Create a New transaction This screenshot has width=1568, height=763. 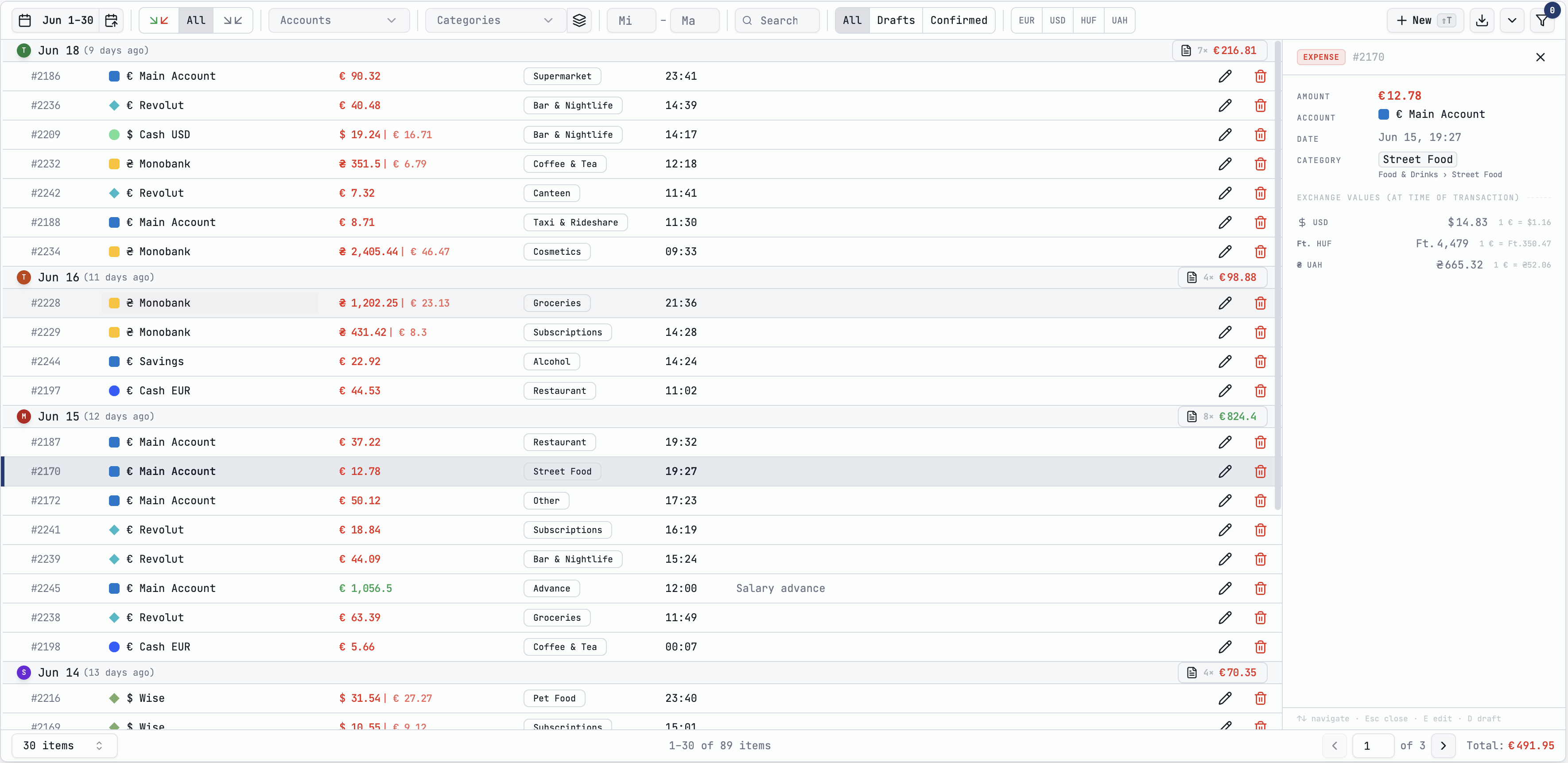point(1425,21)
